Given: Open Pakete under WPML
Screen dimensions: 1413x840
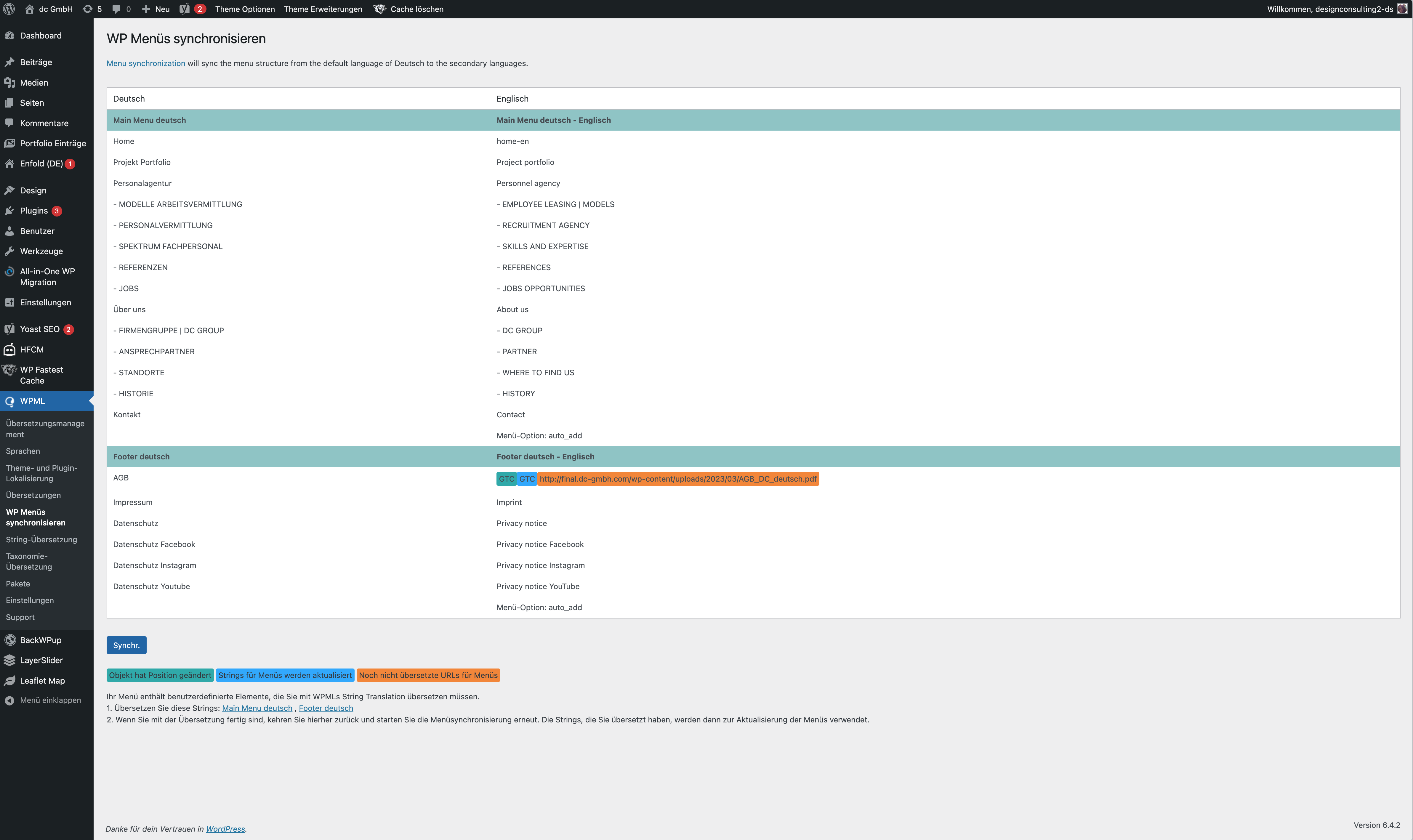Looking at the screenshot, I should (18, 584).
